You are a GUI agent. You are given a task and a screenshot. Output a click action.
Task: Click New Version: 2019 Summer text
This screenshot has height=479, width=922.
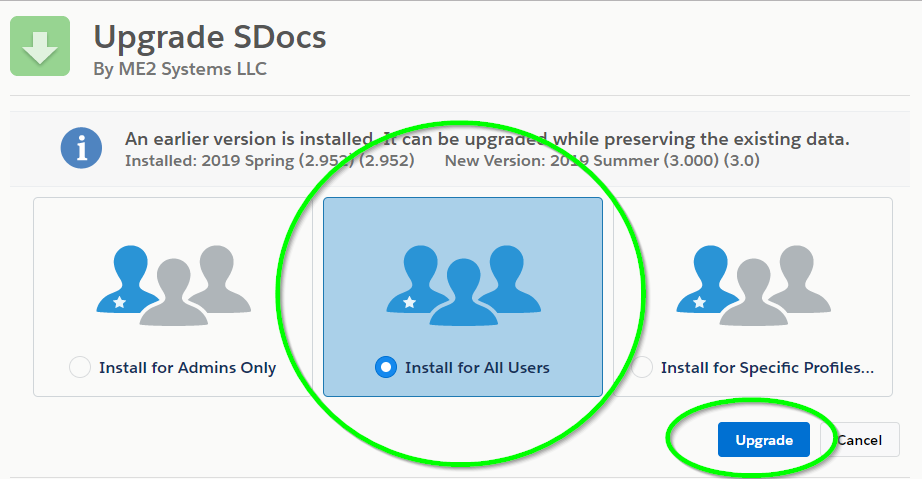coord(602,160)
